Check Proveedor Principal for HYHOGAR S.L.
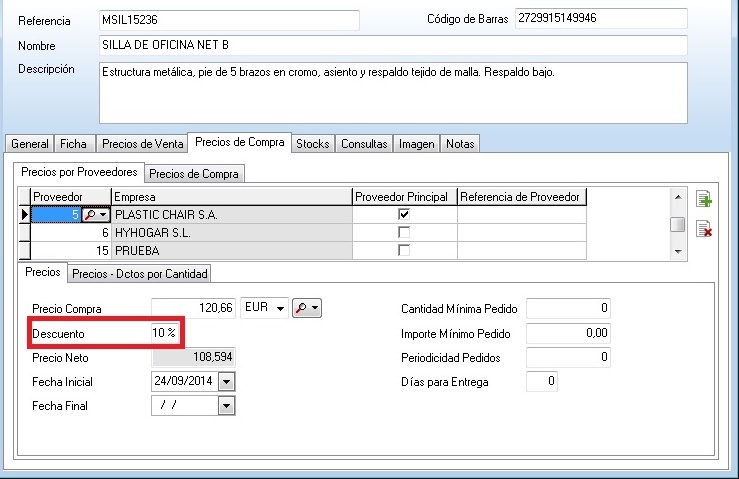The height and width of the screenshot is (479, 739). (404, 232)
